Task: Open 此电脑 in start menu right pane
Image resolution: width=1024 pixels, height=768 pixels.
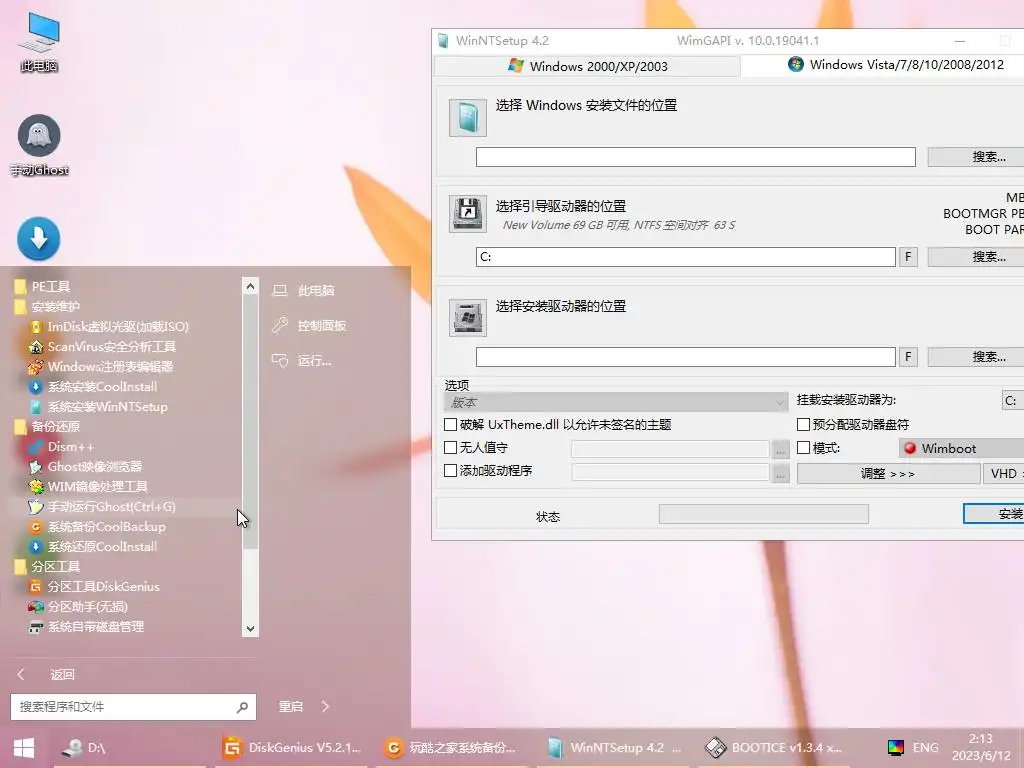Action: tap(304, 291)
